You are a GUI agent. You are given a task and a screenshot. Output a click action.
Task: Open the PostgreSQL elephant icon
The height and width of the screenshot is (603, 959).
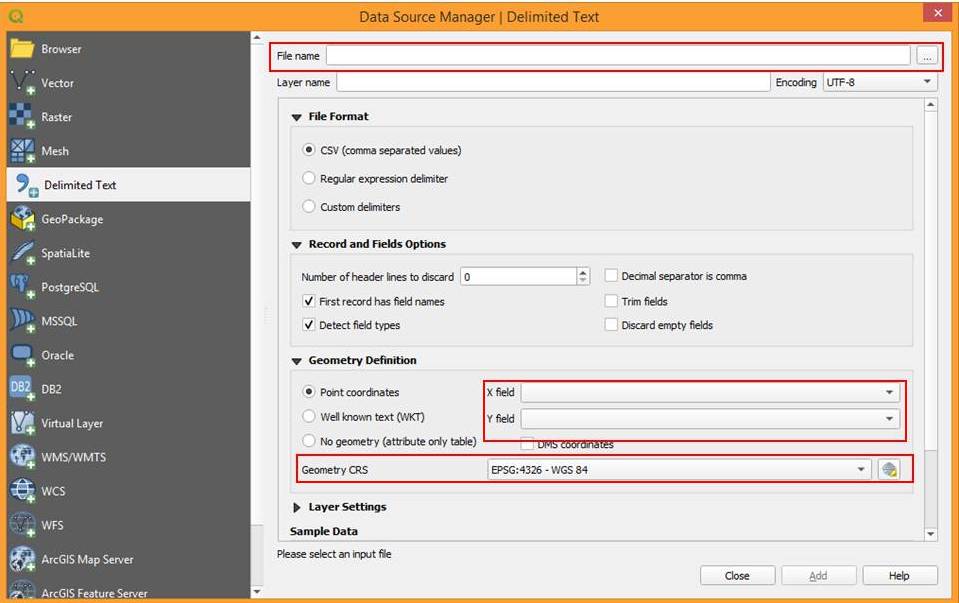coord(23,286)
